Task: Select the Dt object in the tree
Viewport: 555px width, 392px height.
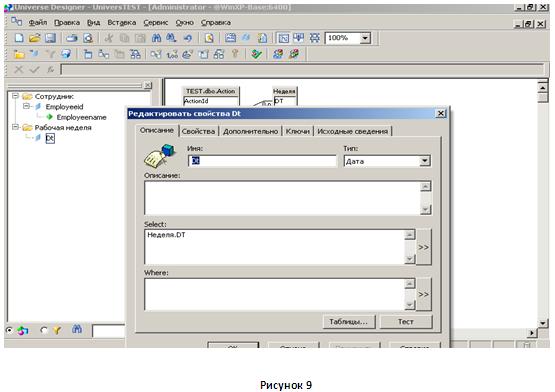Action: click(50, 138)
